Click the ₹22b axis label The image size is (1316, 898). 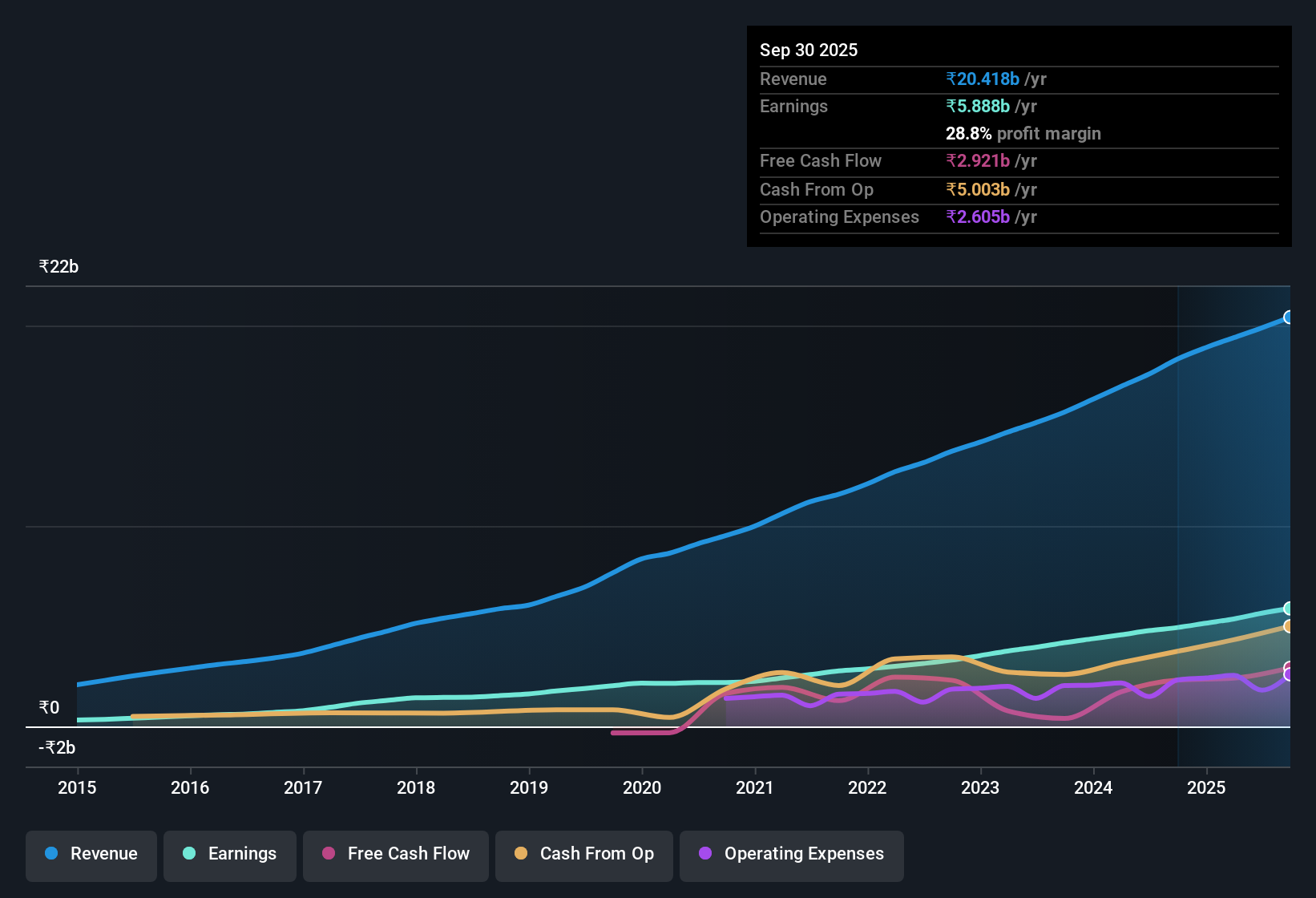[x=58, y=266]
